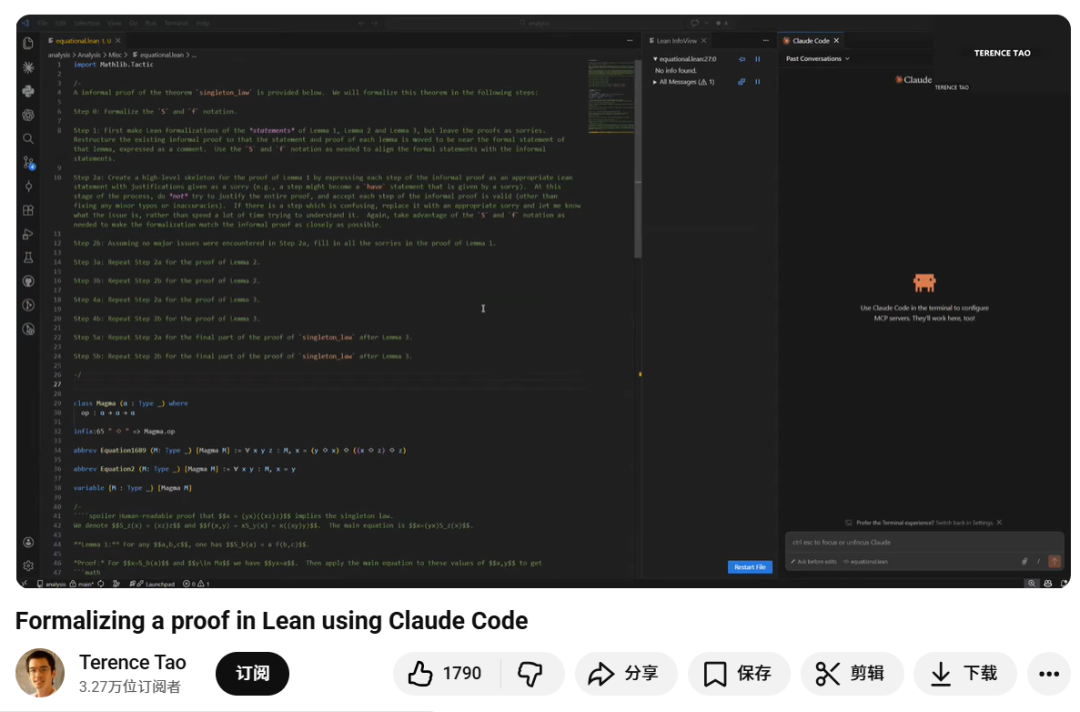Open the Testing flask icon
The image size is (1080, 712).
(28, 258)
